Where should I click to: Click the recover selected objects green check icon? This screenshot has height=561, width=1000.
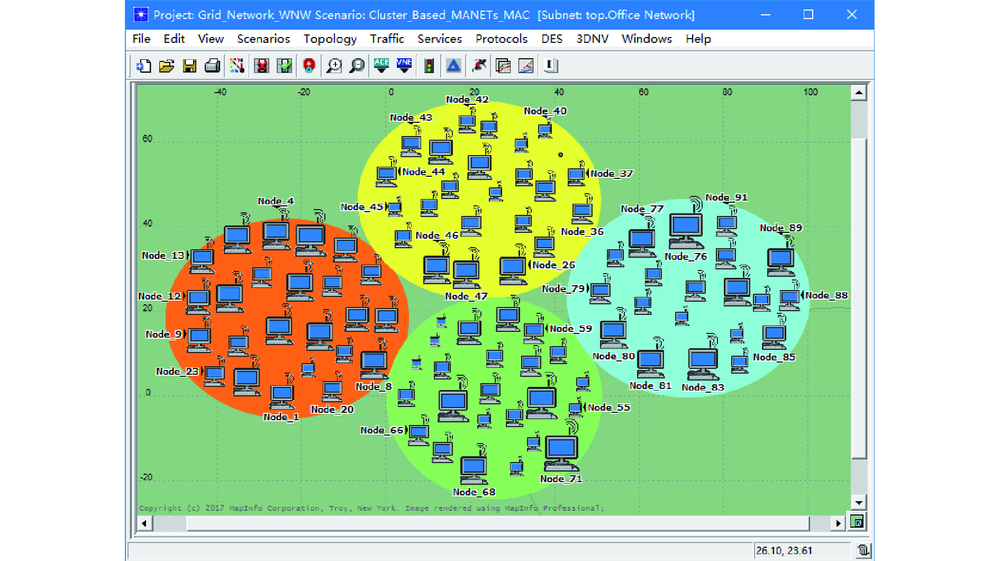tap(285, 66)
